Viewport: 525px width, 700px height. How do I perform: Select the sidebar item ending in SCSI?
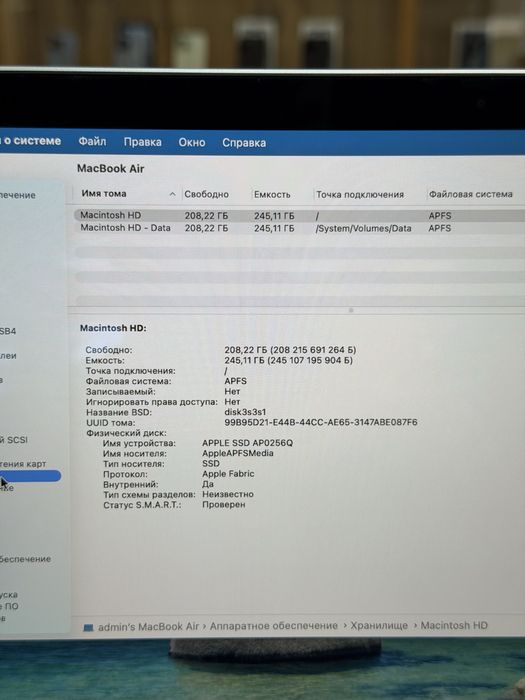[14, 440]
